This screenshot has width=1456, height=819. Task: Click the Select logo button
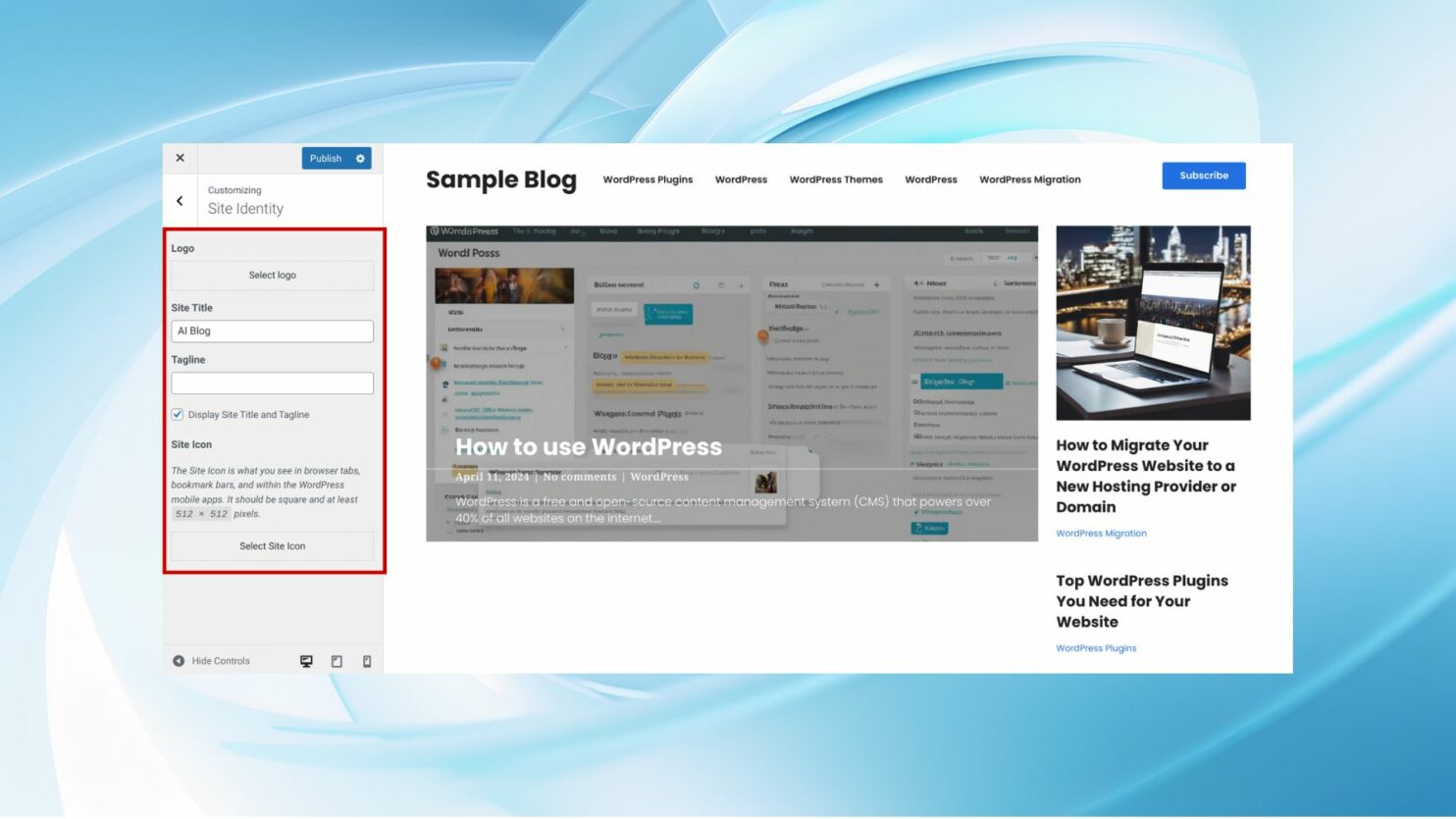272,276
